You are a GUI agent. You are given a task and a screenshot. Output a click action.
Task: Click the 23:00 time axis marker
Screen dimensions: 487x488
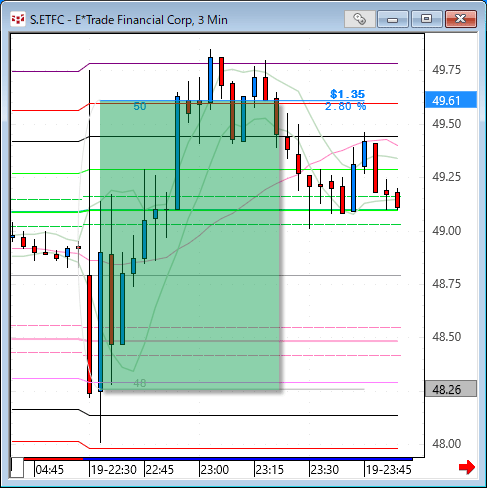(215, 469)
